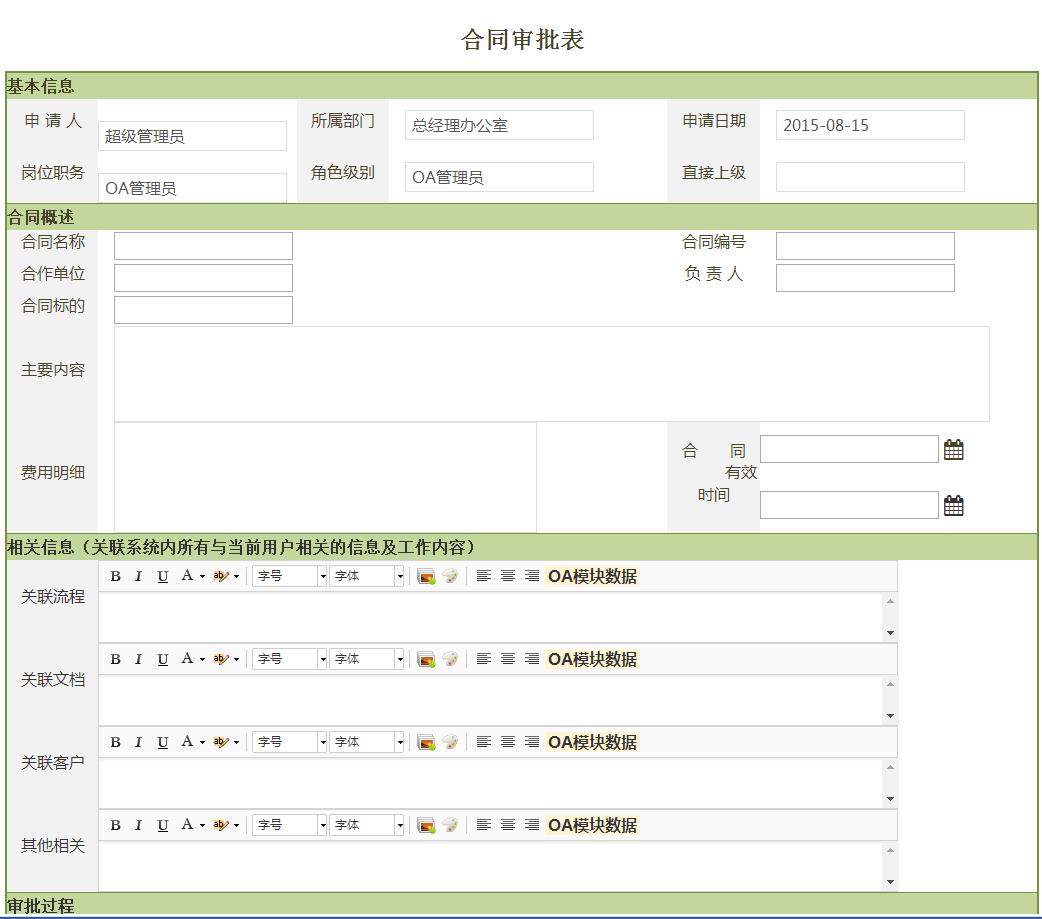This screenshot has width=1042, height=919.
Task: Click insert image icon in 其他相关 toolbar
Action: (x=426, y=825)
